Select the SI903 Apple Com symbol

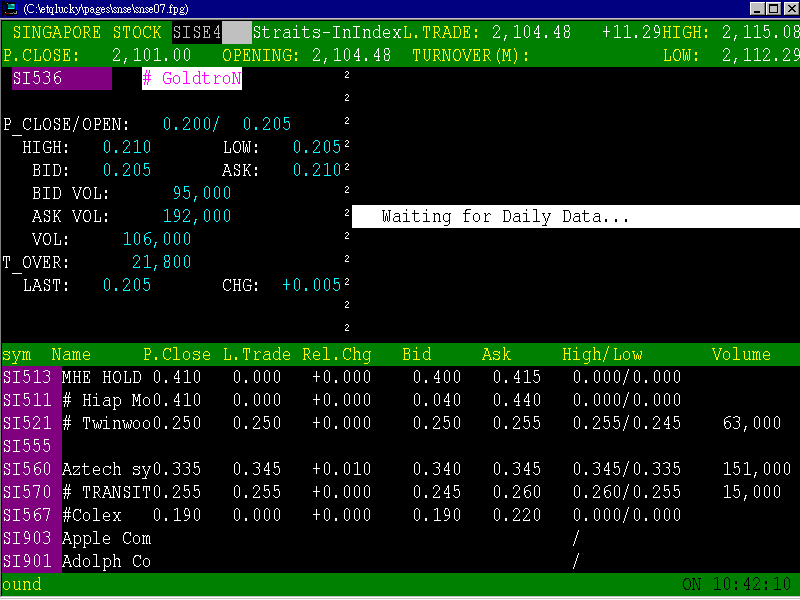click(x=27, y=539)
